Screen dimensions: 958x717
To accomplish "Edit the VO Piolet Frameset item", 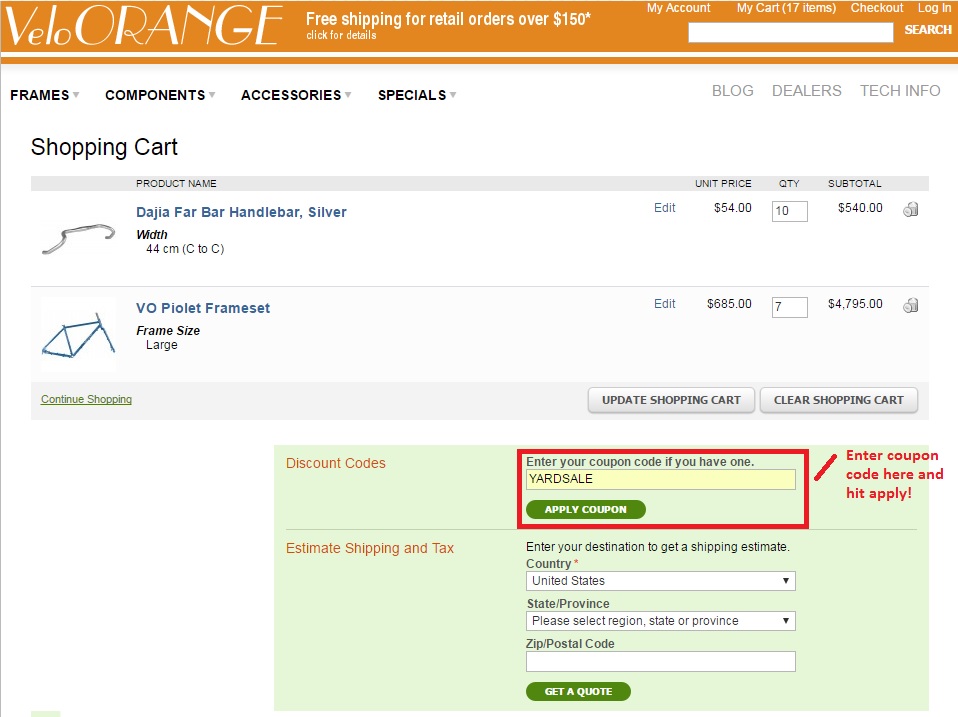I will coord(664,304).
